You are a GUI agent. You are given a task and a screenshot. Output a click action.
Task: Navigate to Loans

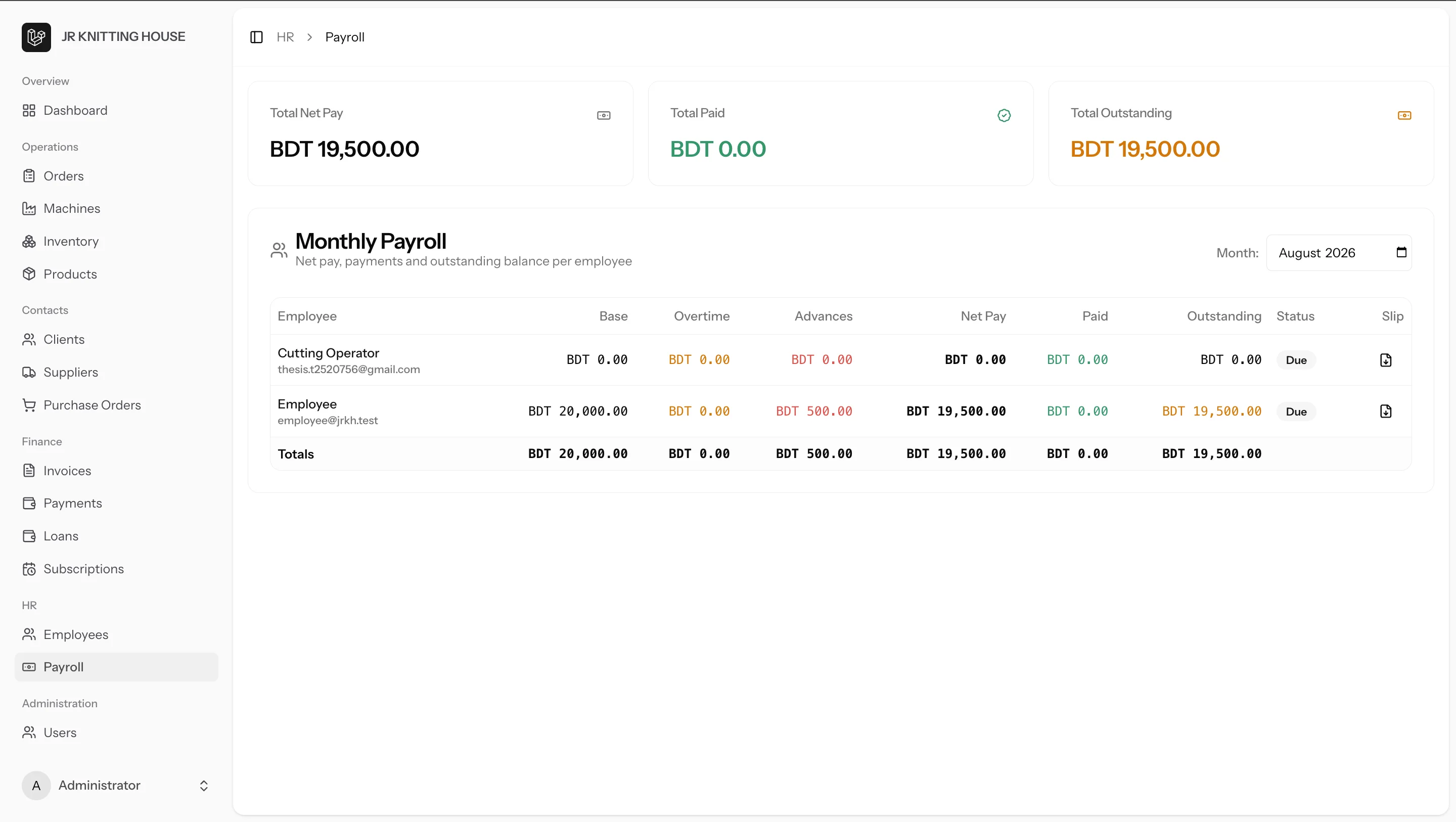coord(116,536)
